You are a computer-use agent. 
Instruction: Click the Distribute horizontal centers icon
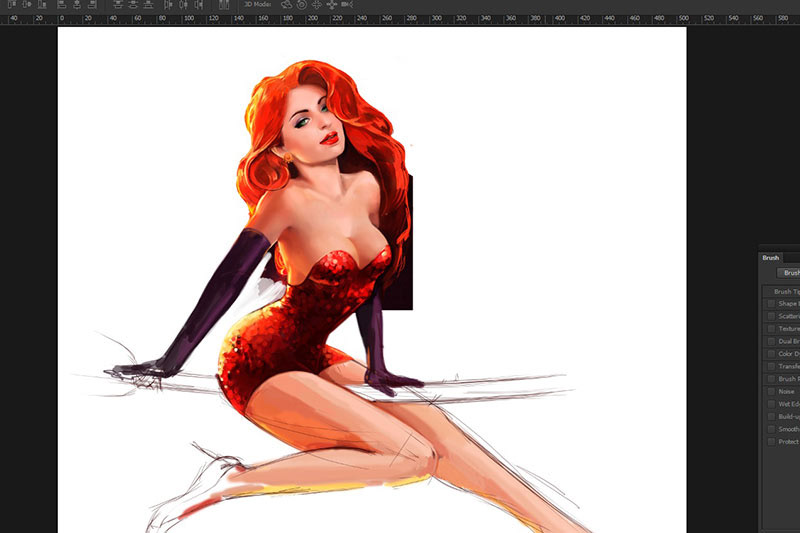pyautogui.click(x=183, y=5)
